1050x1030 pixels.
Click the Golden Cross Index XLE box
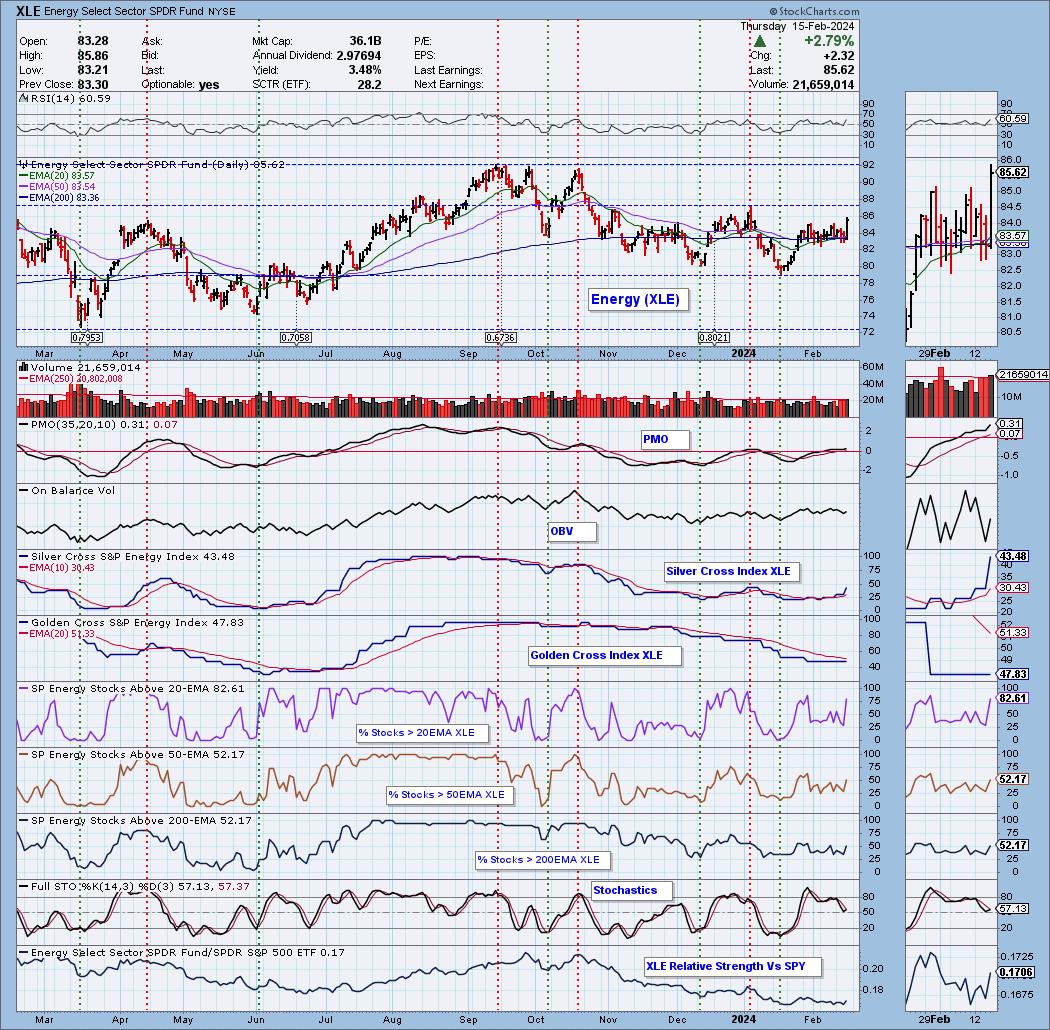click(x=605, y=656)
